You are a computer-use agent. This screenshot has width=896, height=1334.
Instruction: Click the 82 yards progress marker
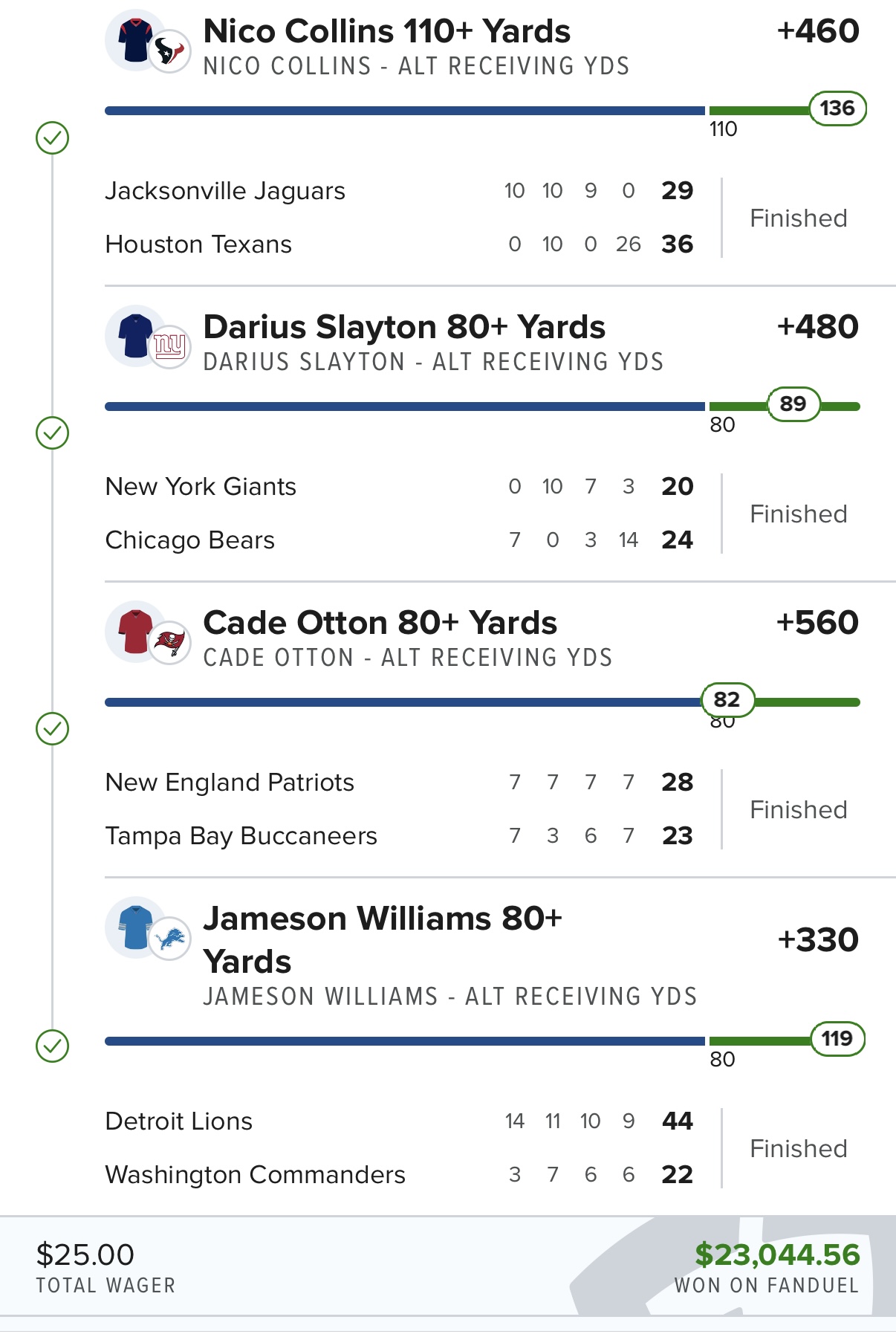pyautogui.click(x=727, y=699)
